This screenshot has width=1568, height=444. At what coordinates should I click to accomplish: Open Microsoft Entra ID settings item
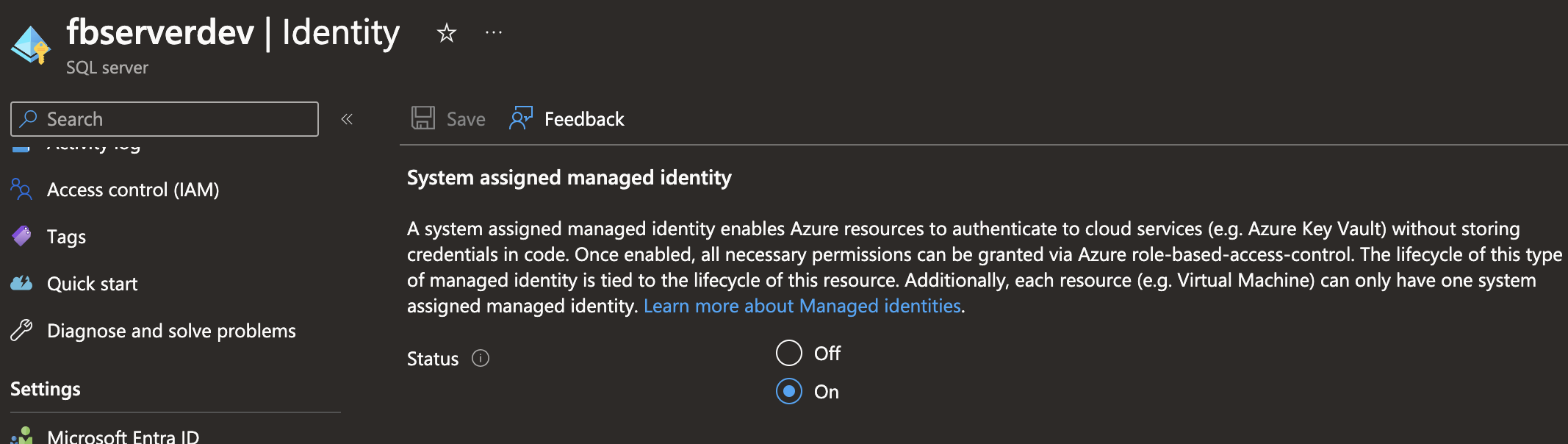click(x=123, y=436)
